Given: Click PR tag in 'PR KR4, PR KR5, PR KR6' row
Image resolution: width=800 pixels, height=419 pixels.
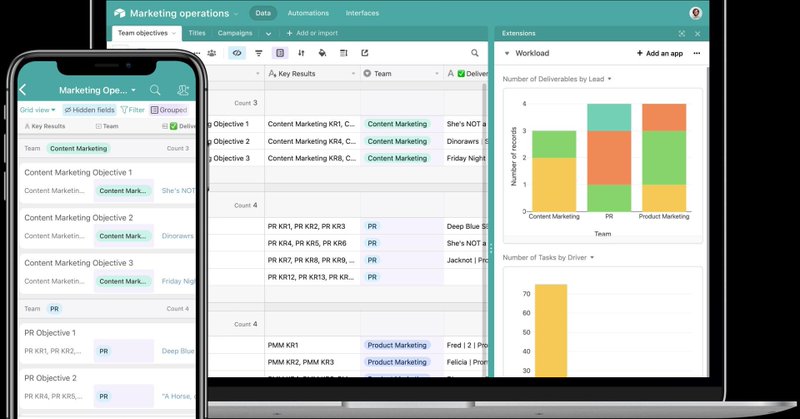Looking at the screenshot, I should (x=372, y=243).
